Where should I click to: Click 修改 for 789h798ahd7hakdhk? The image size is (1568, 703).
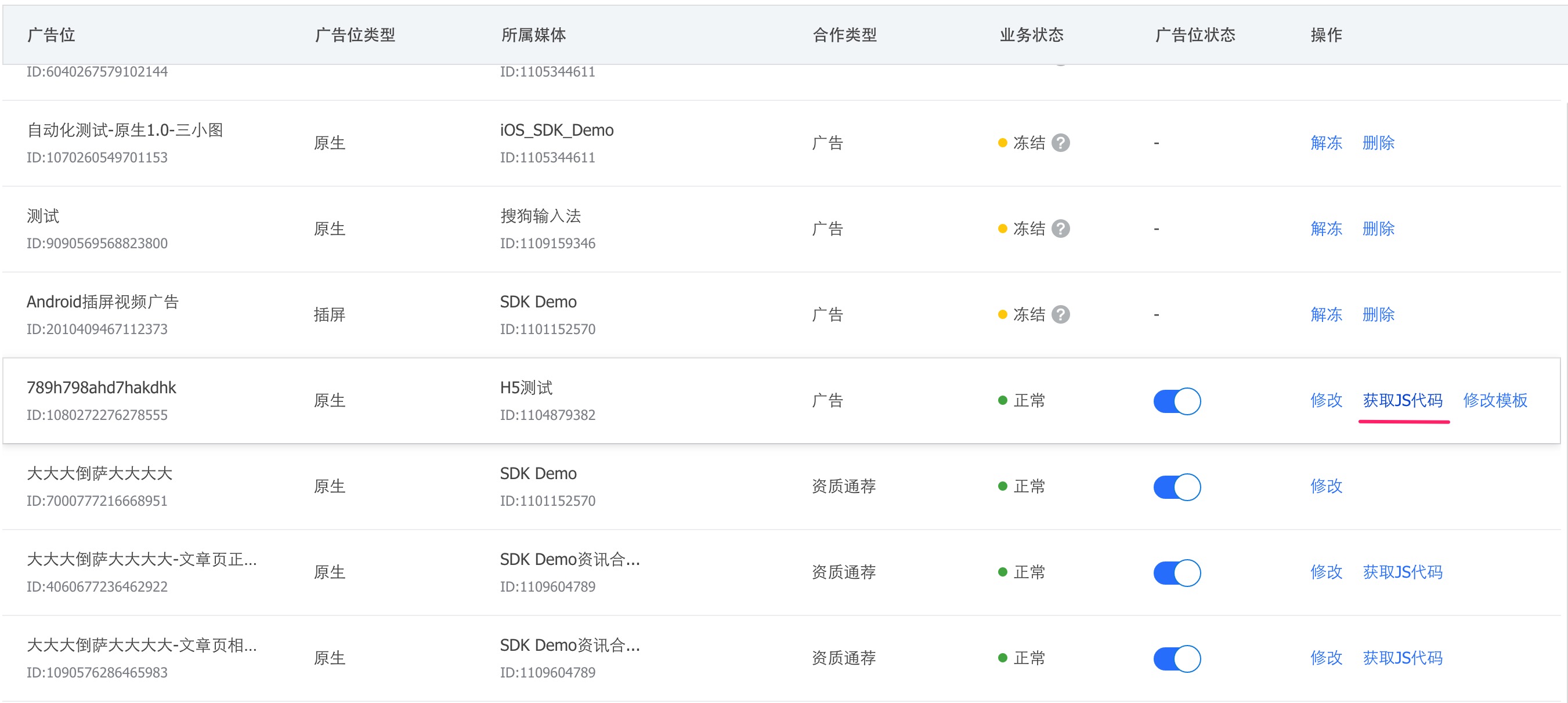click(x=1326, y=400)
